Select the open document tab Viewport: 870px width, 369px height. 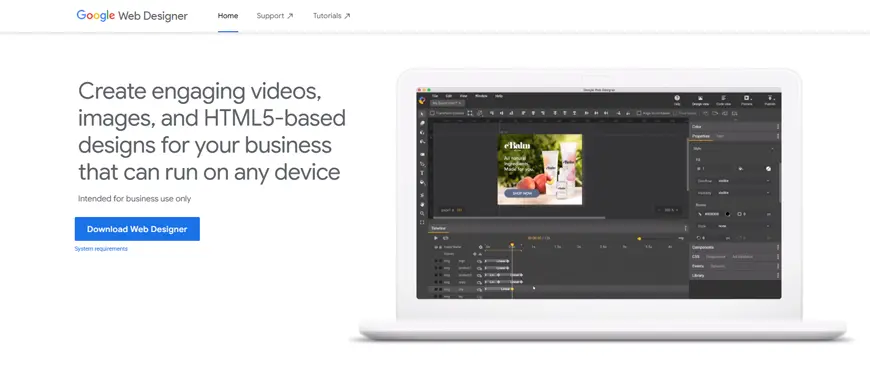447,103
